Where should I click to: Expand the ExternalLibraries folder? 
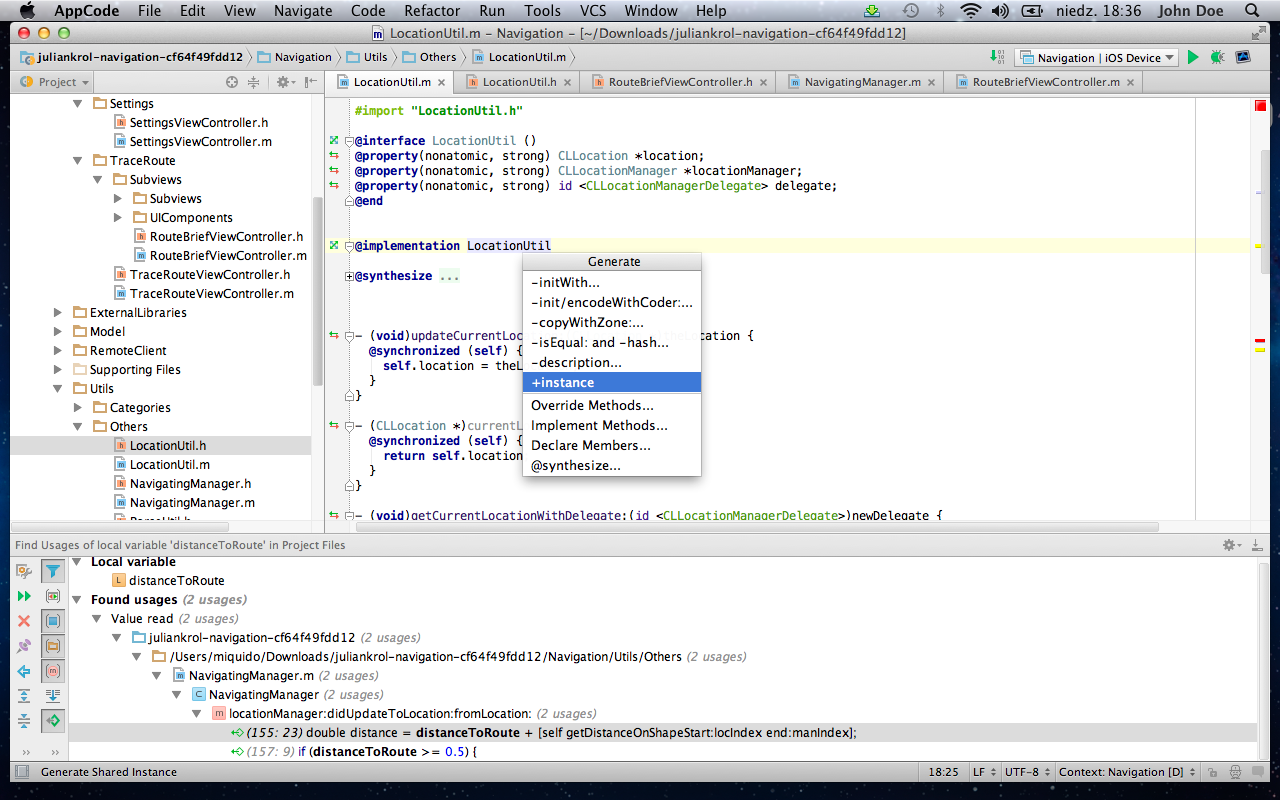click(58, 312)
